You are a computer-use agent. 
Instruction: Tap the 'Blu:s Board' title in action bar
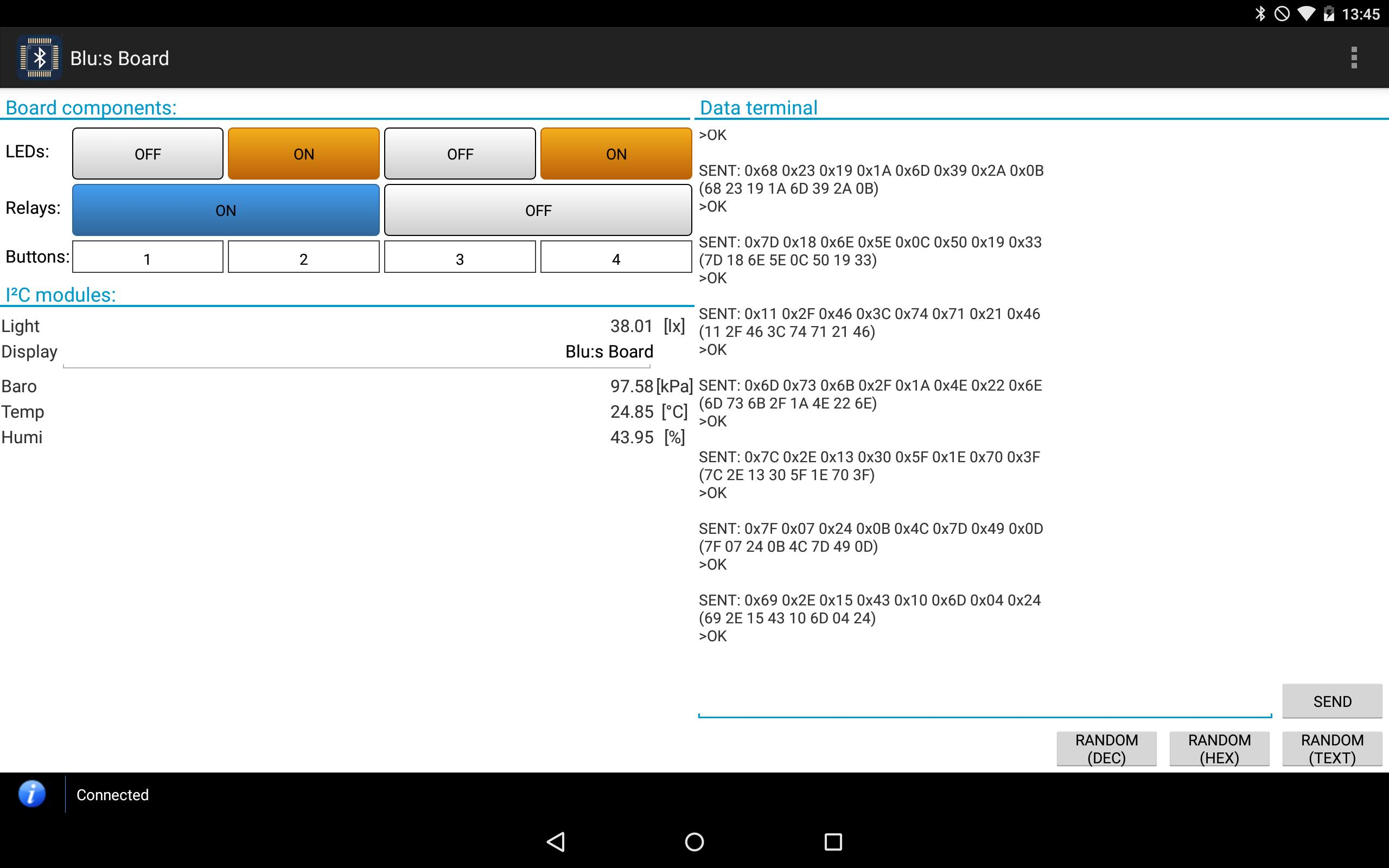[119, 58]
